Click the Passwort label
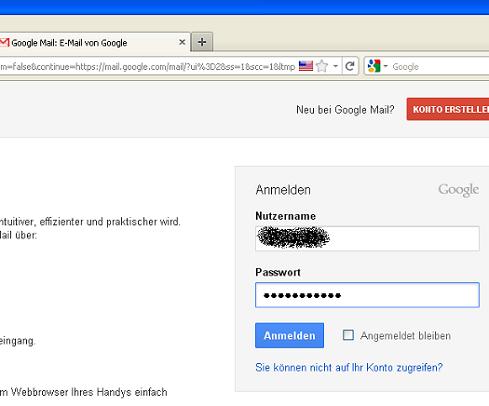 click(x=278, y=272)
